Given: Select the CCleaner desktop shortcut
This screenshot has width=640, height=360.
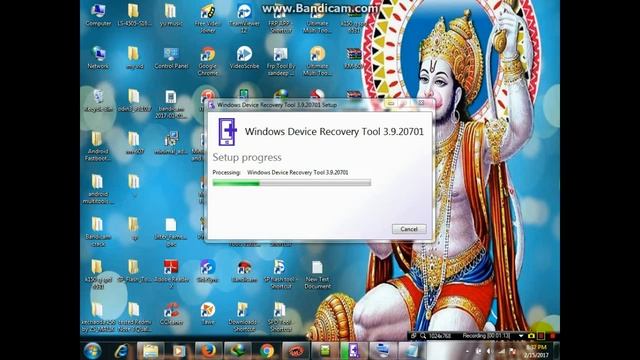Looking at the screenshot, I should [x=171, y=314].
